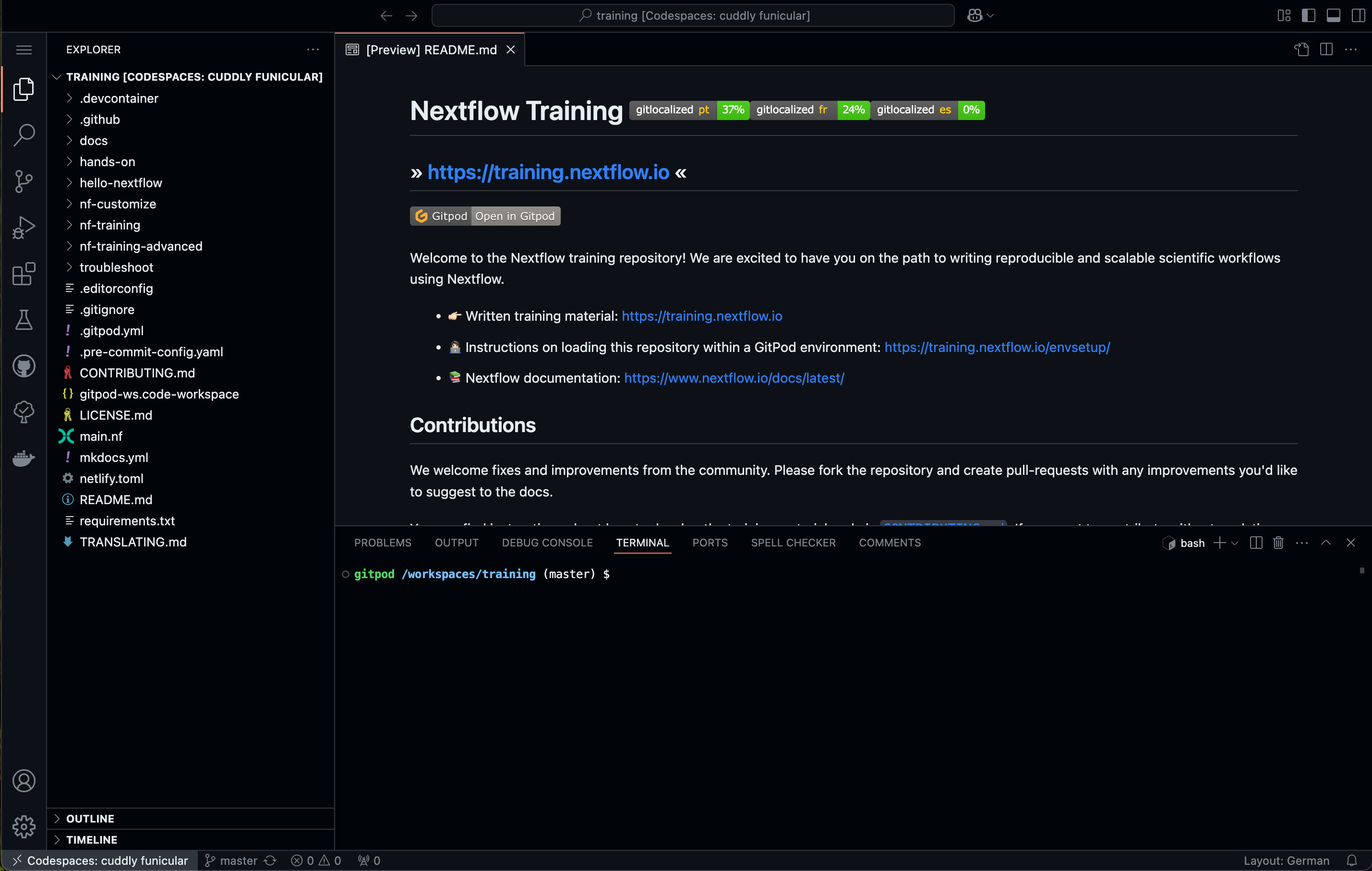Click the Testing icon in sidebar

tap(24, 320)
